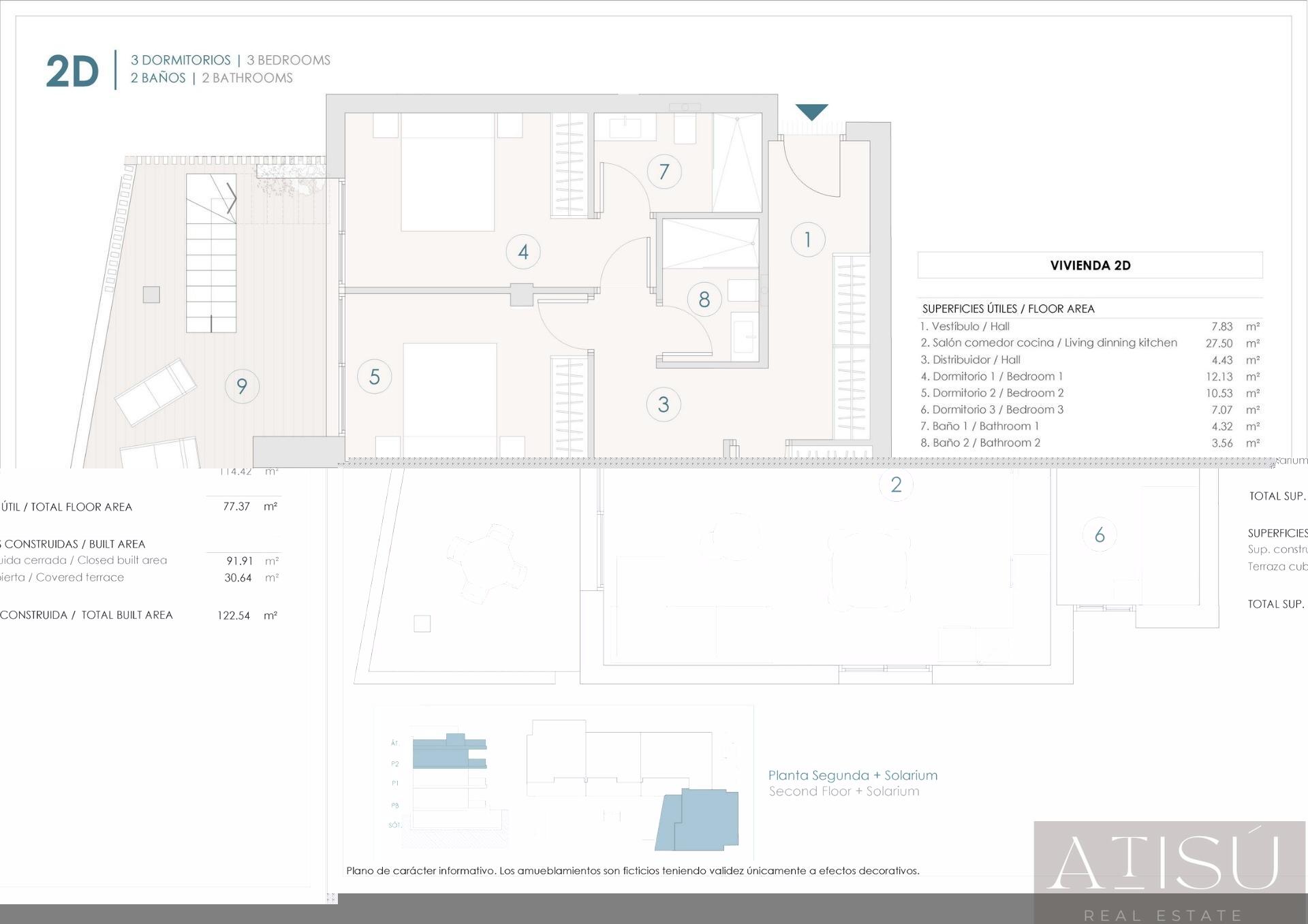Click the 77.37 total floor value
This screenshot has width=1308, height=924.
point(236,507)
